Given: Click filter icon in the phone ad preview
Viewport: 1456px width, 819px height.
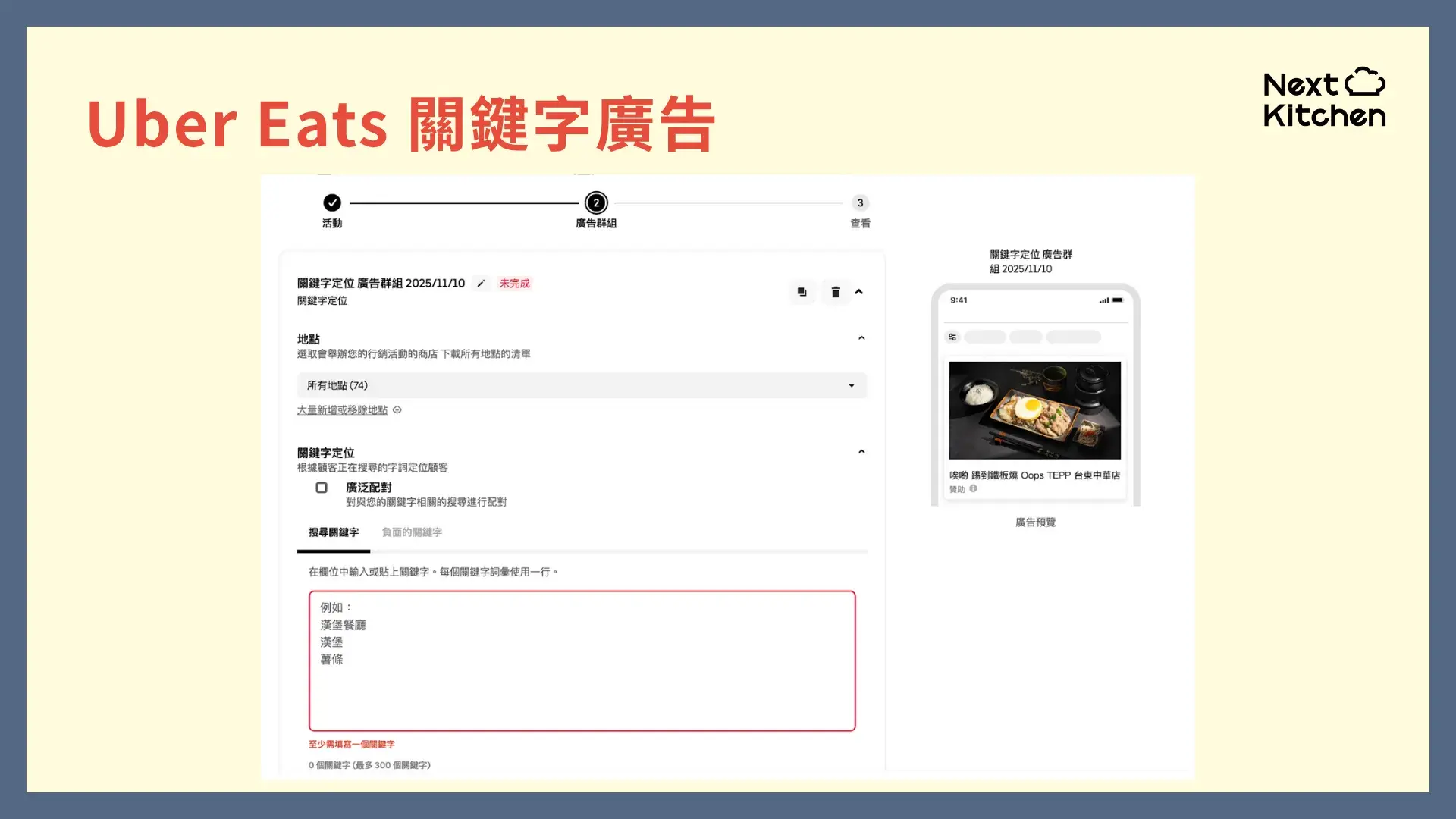Looking at the screenshot, I should click(952, 337).
